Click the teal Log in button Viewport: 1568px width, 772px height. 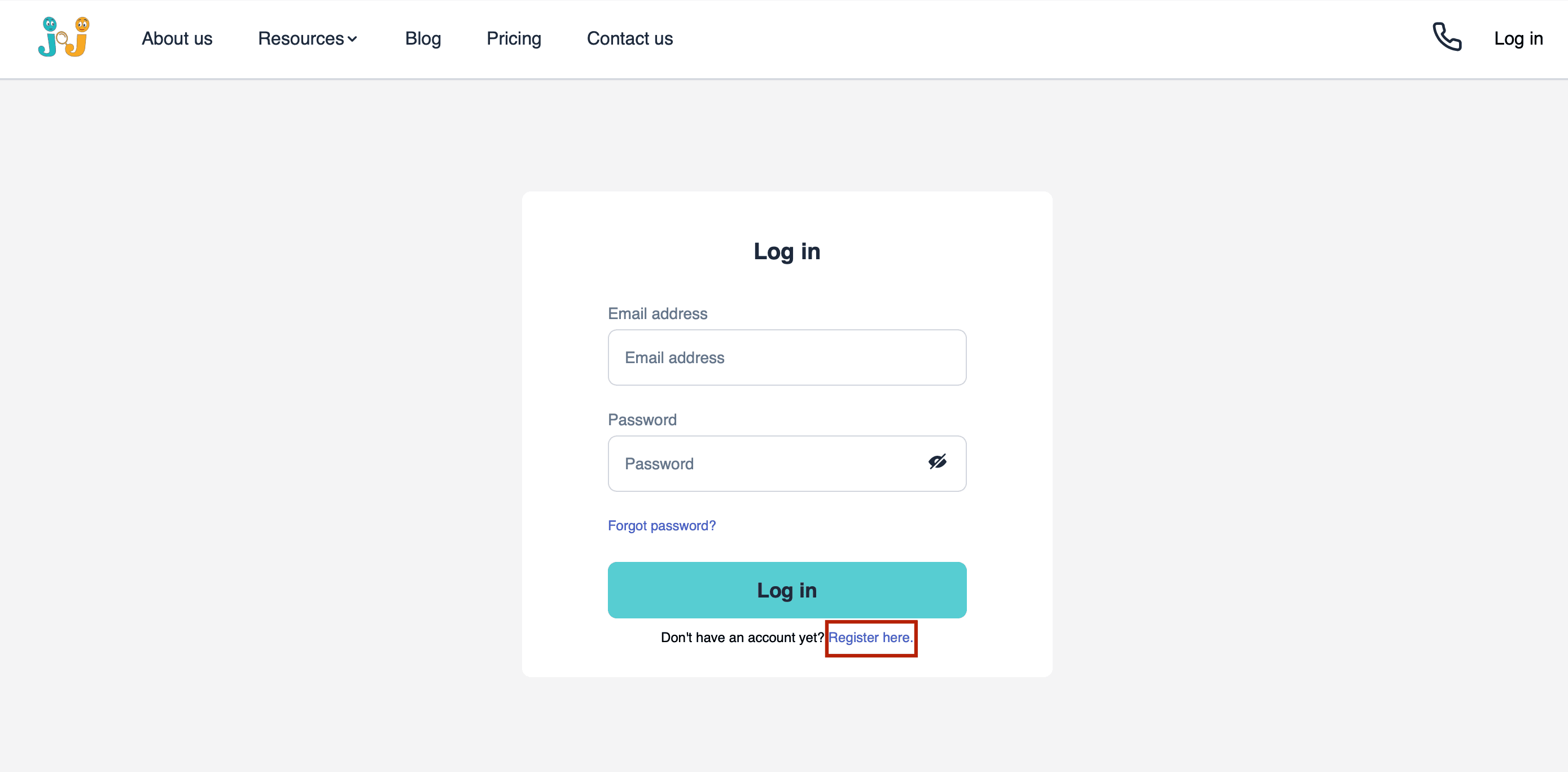[787, 590]
